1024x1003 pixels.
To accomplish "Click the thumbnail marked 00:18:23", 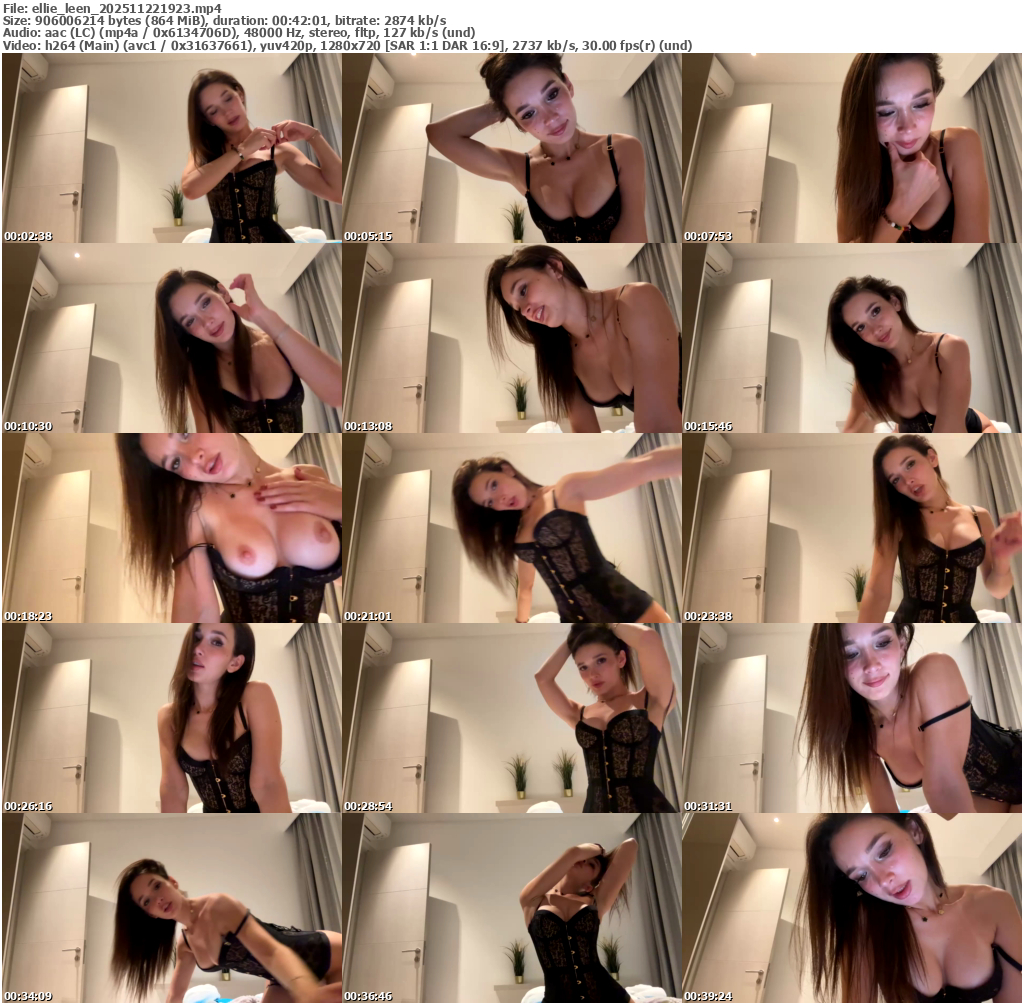I will 172,528.
